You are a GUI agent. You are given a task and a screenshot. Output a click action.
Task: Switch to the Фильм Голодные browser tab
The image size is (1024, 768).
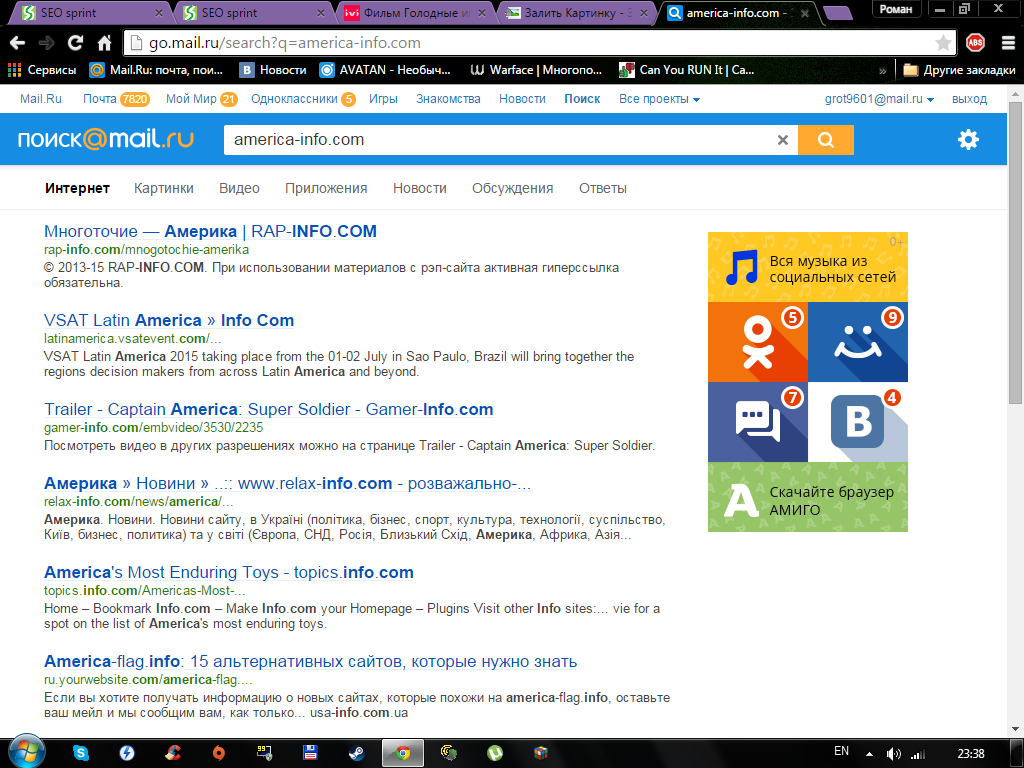415,13
